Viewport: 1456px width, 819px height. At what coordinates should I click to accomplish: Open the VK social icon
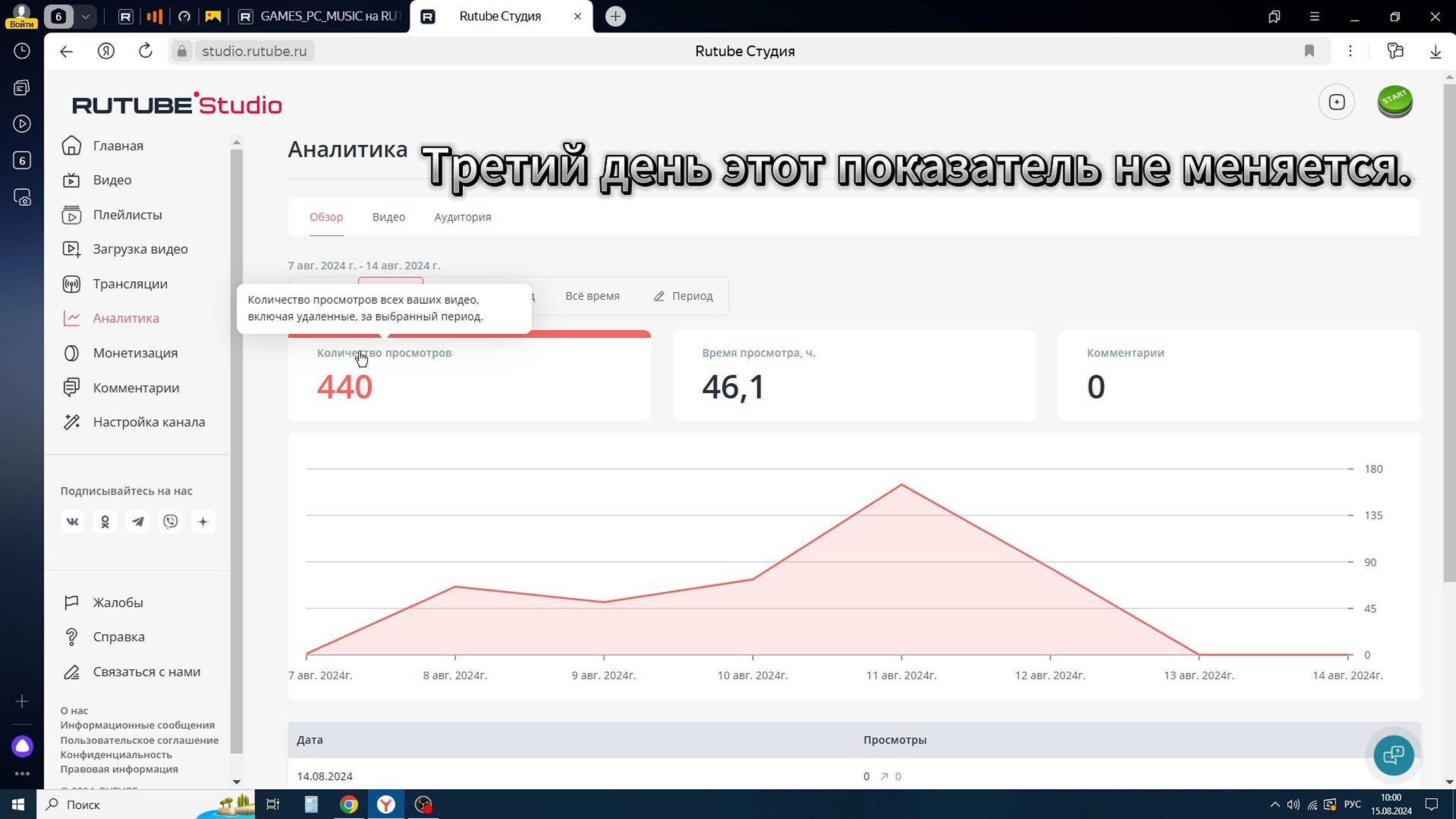[72, 522]
